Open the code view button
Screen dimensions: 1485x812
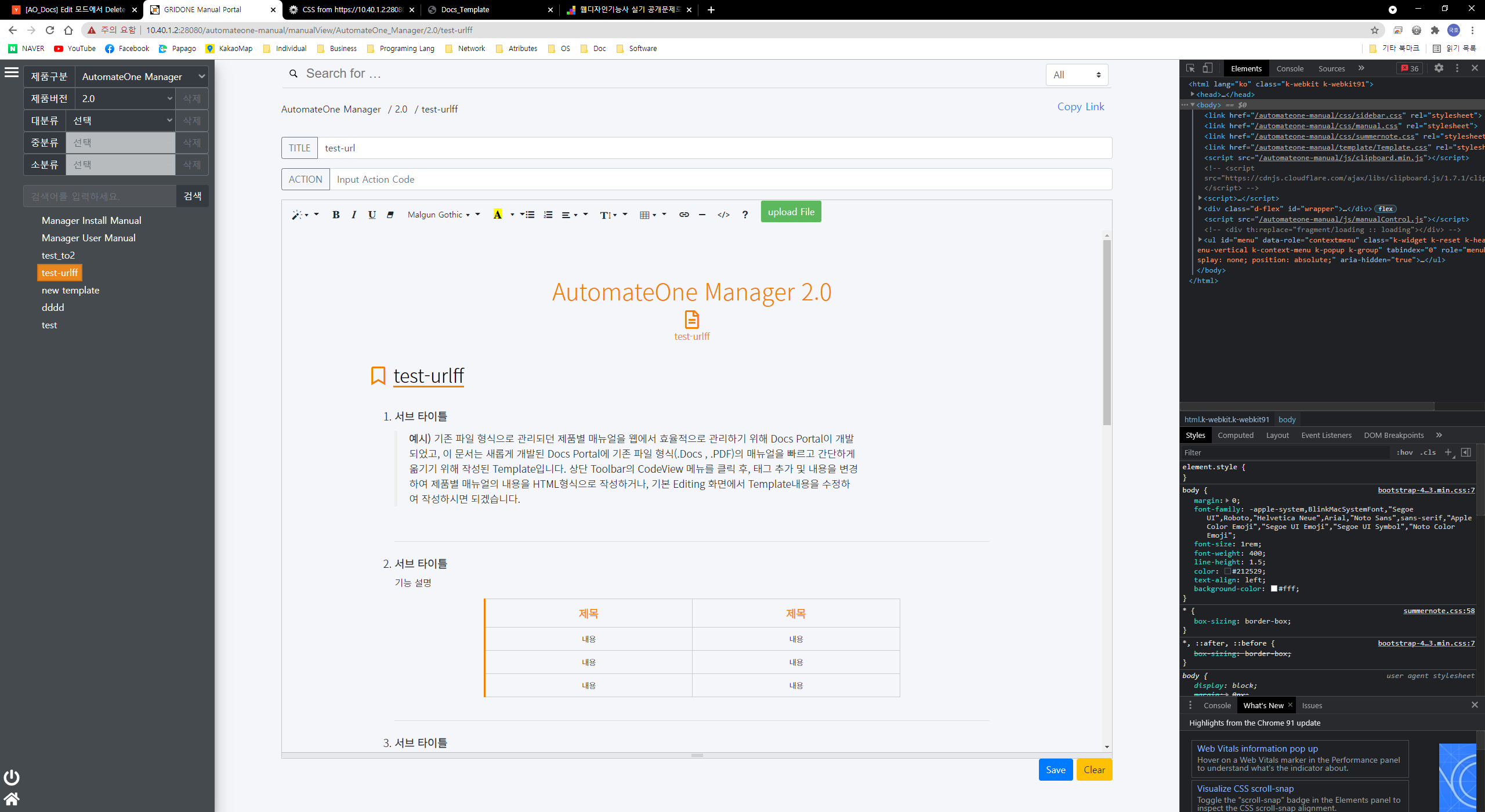pos(723,215)
